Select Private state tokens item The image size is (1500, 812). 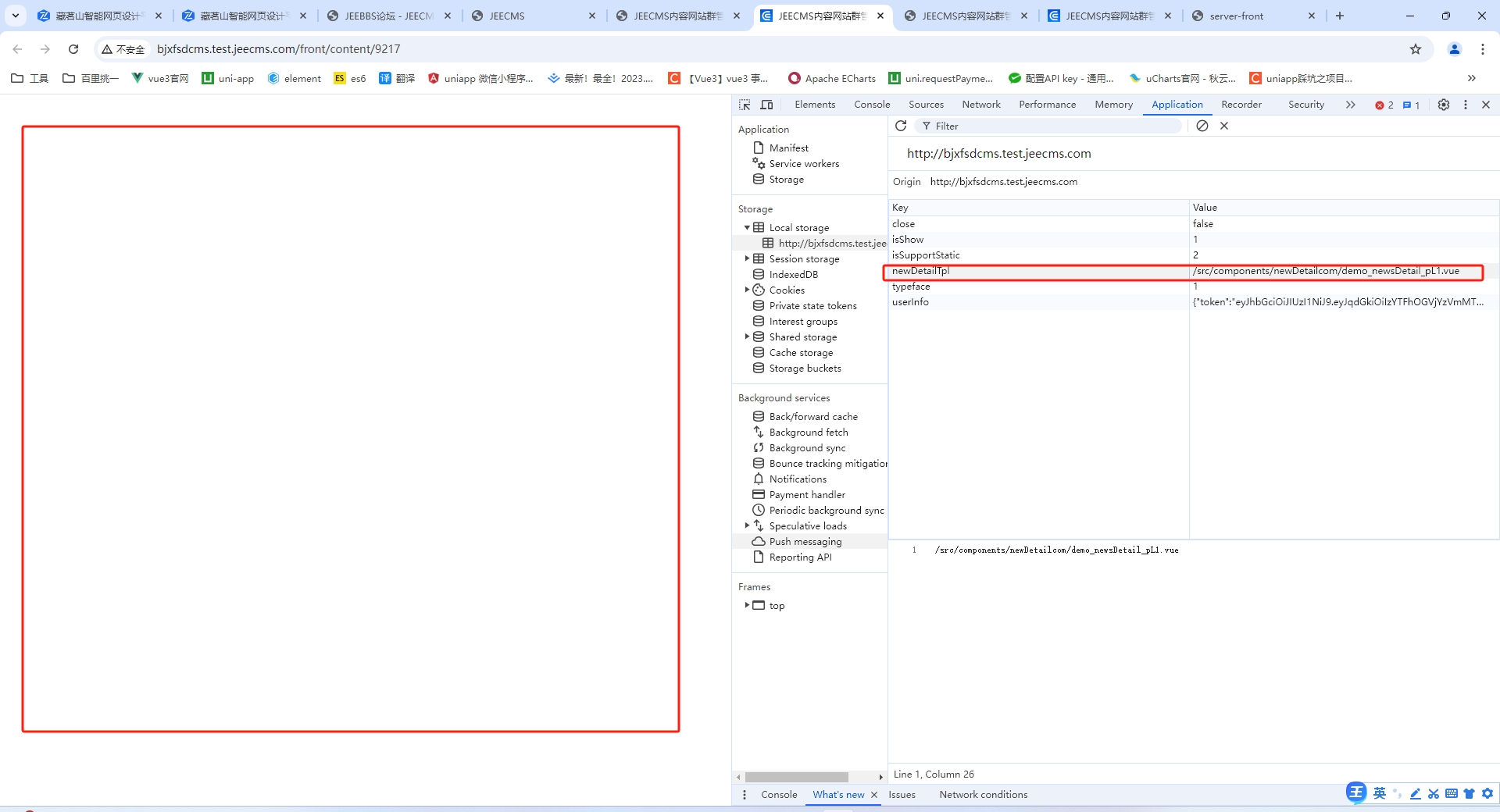tap(812, 305)
